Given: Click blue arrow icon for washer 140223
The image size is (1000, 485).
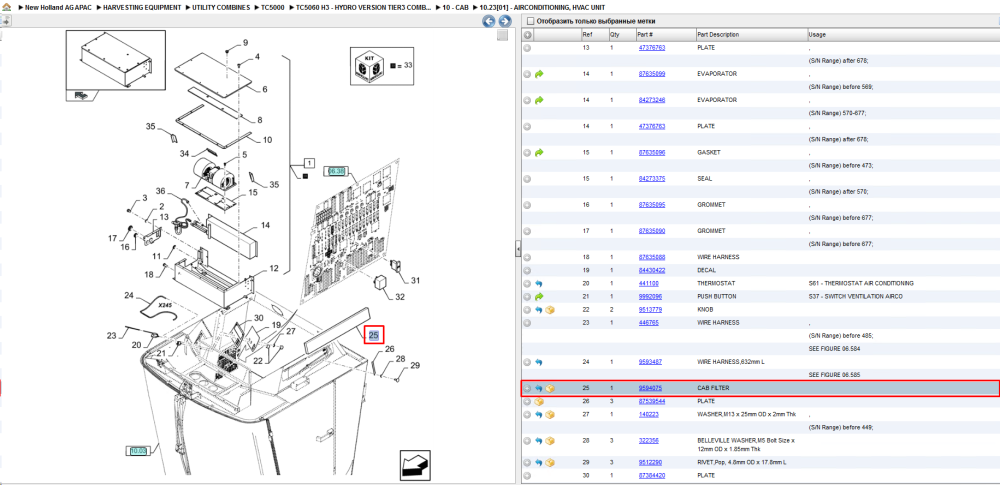Looking at the screenshot, I should click(x=539, y=414).
